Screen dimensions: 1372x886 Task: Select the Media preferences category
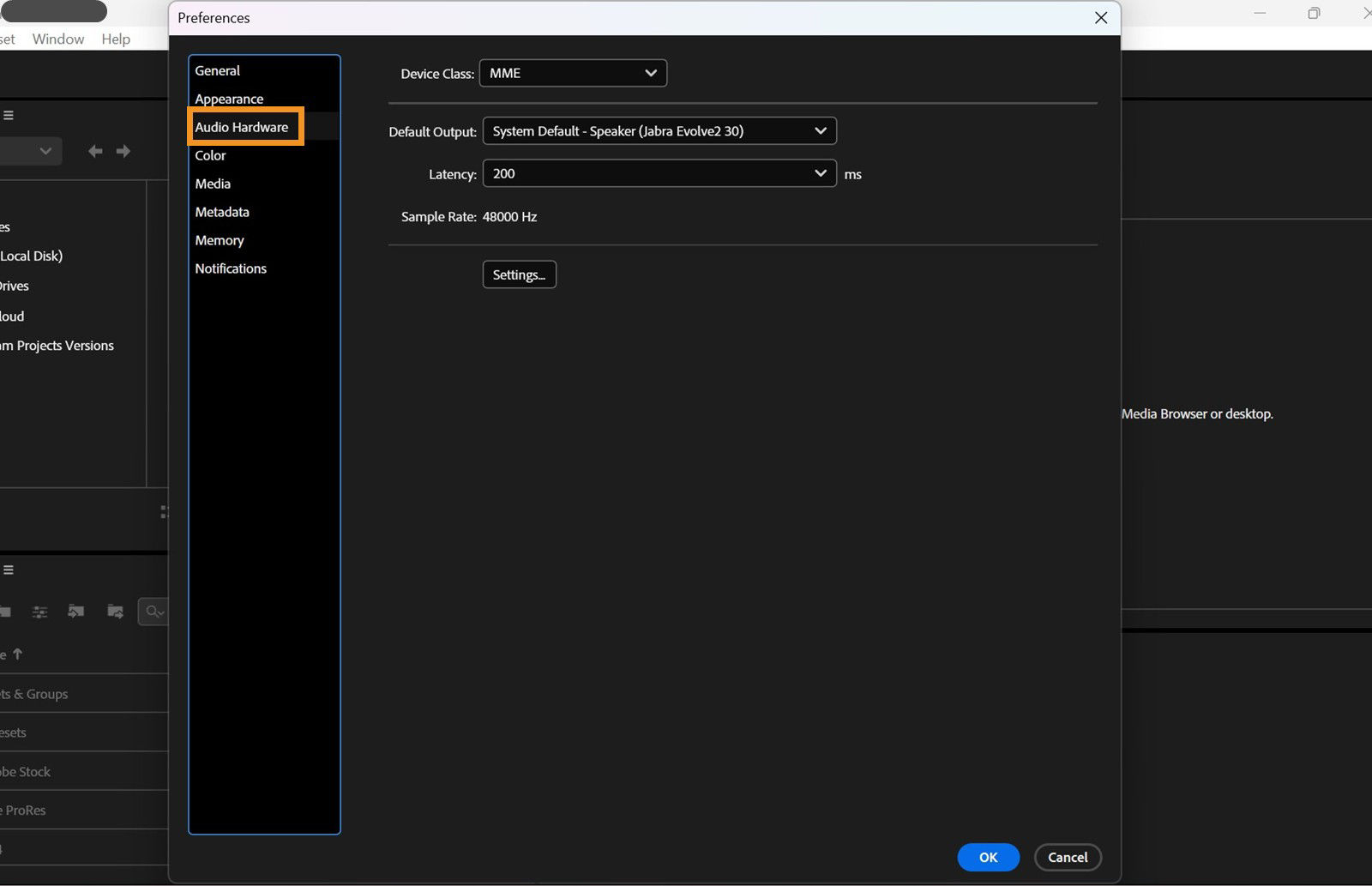click(212, 183)
